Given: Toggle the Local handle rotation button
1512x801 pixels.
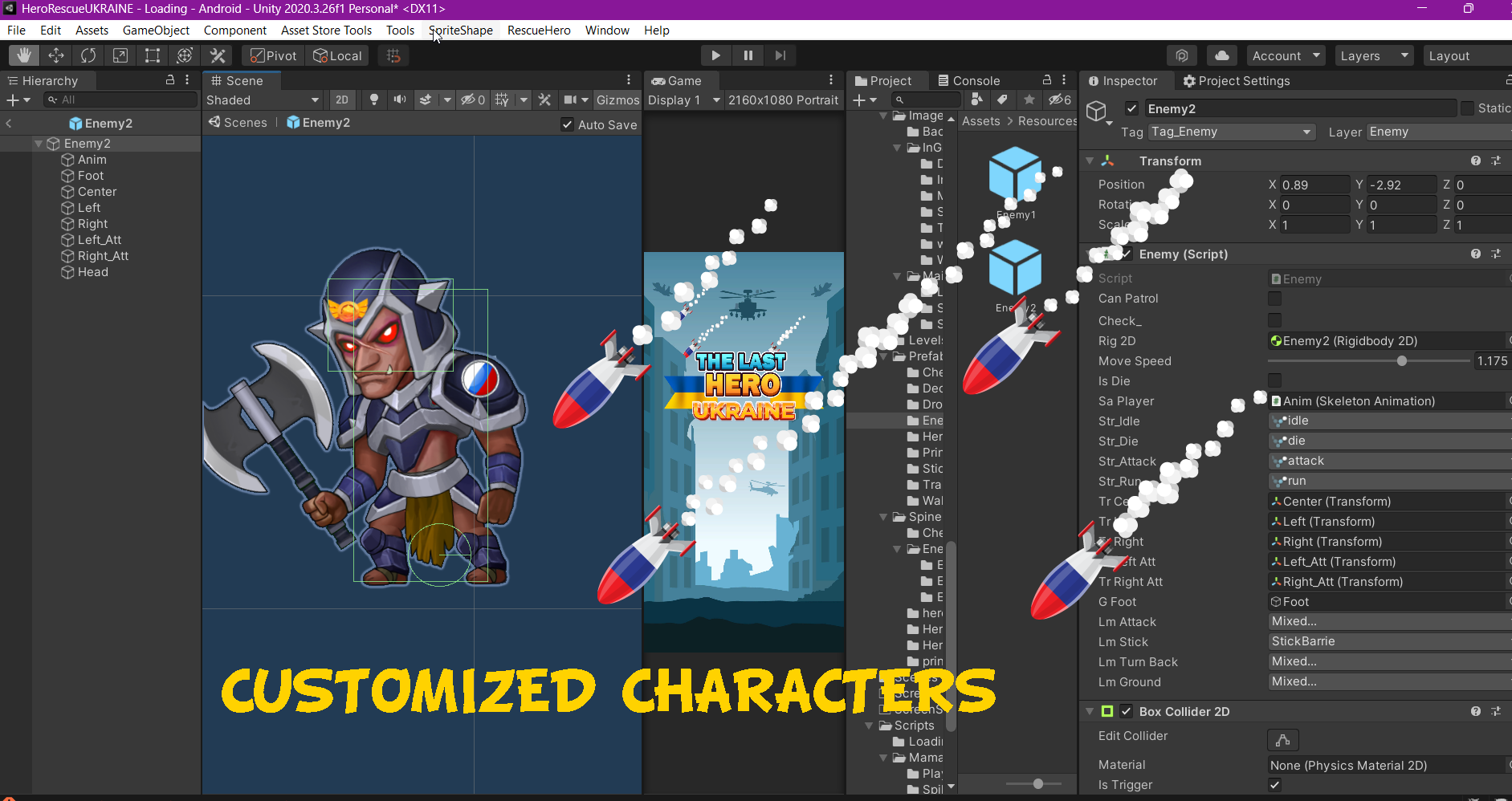Looking at the screenshot, I should 337,55.
